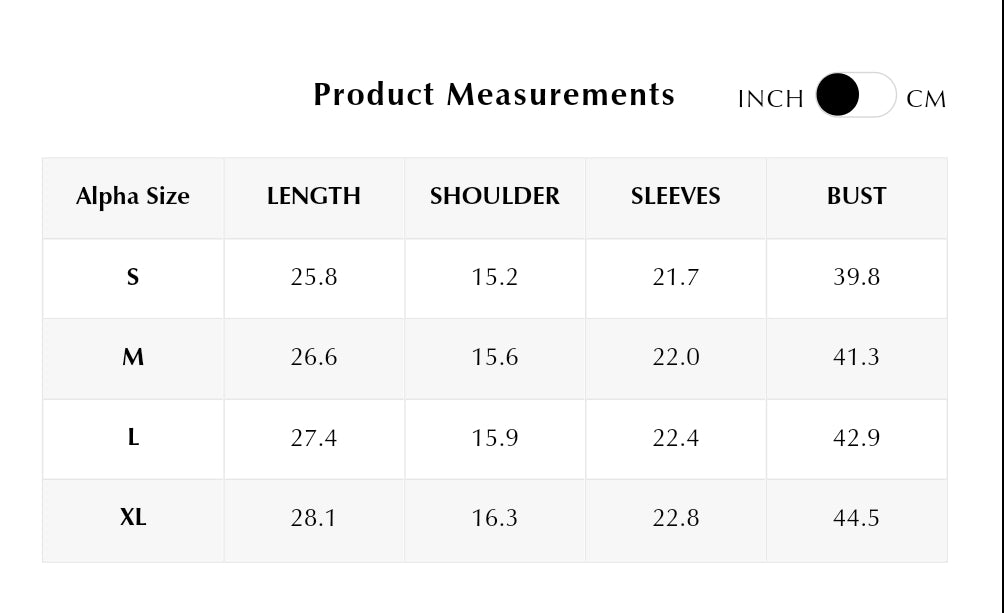Click the 15.6 shoulder cell
Image resolution: width=1004 pixels, height=613 pixels.
coord(495,357)
